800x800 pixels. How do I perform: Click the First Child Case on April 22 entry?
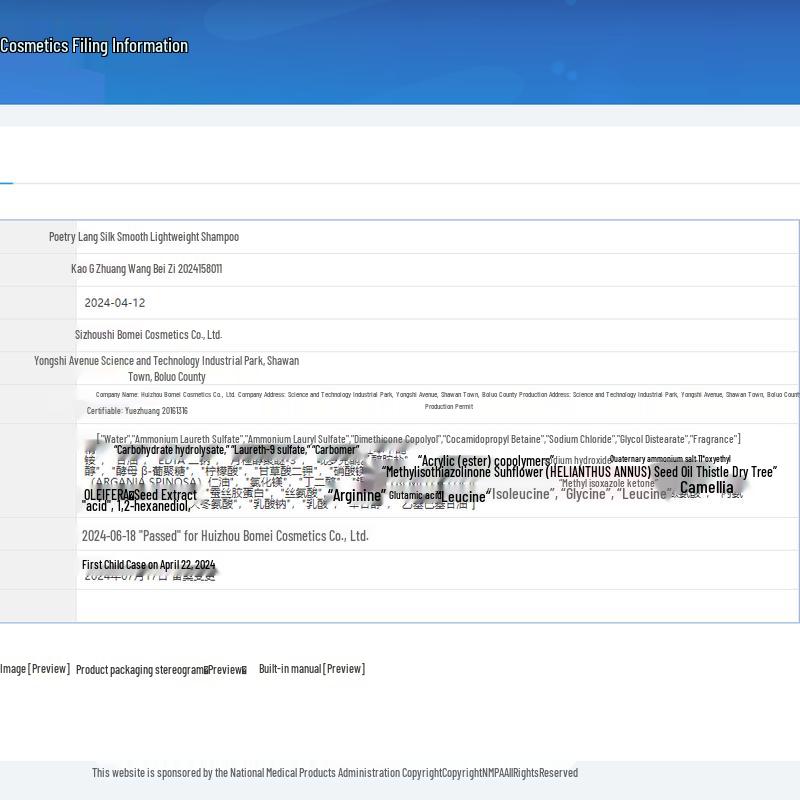click(x=148, y=565)
